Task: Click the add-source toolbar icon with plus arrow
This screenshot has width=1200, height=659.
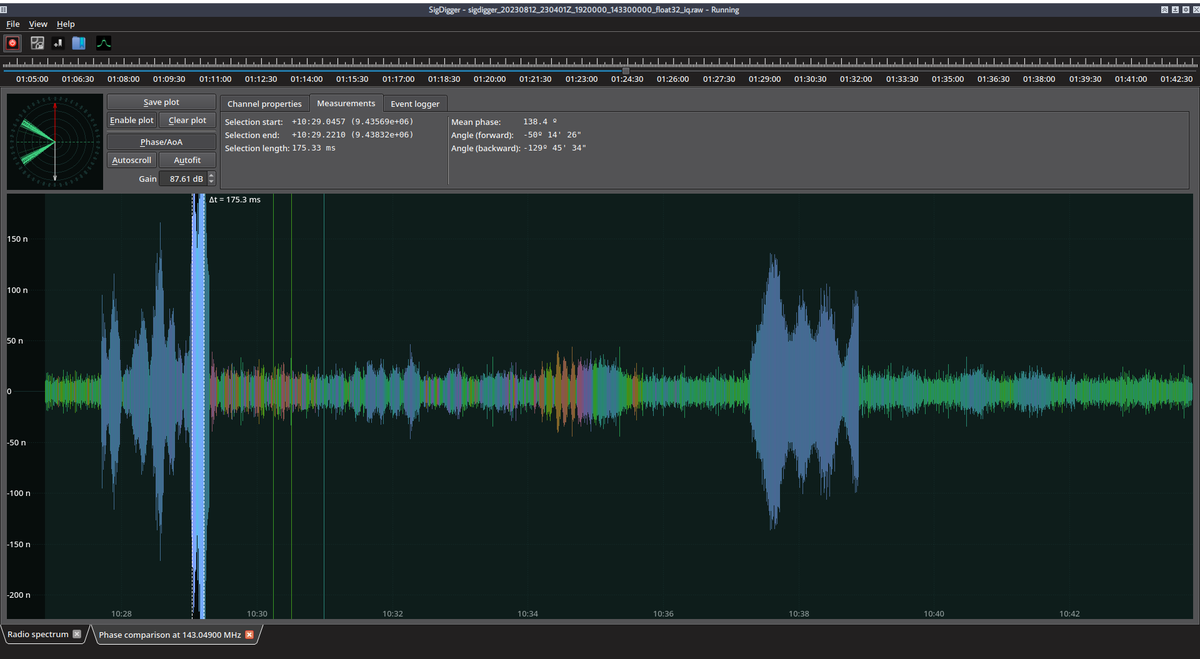Action: coord(57,43)
